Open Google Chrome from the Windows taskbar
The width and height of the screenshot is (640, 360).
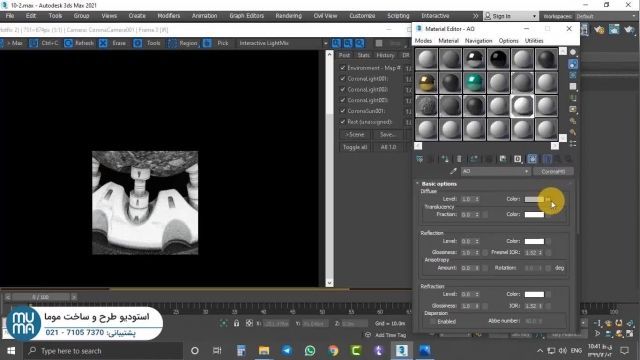coord(333,351)
